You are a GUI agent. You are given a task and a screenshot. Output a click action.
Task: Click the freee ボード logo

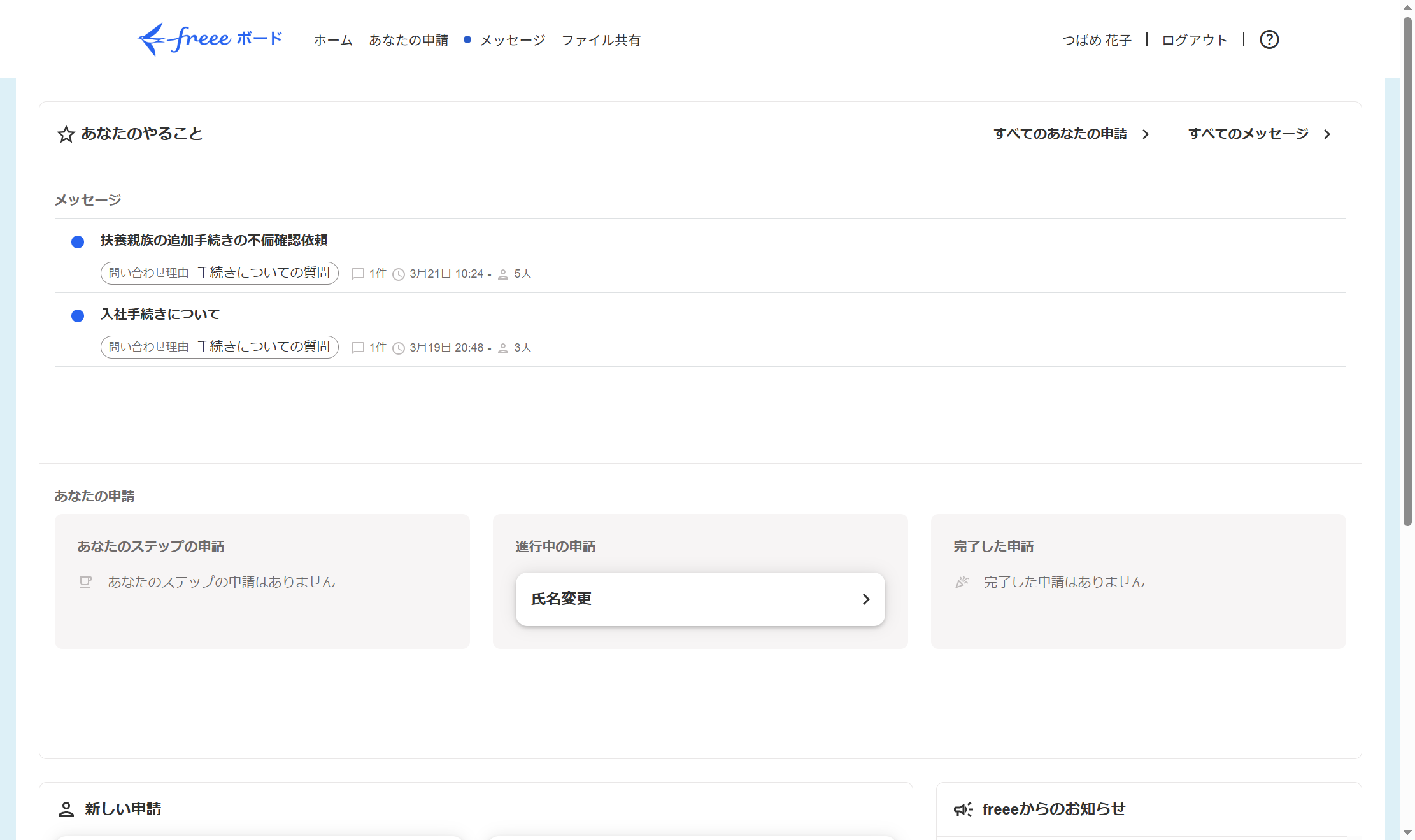[210, 39]
